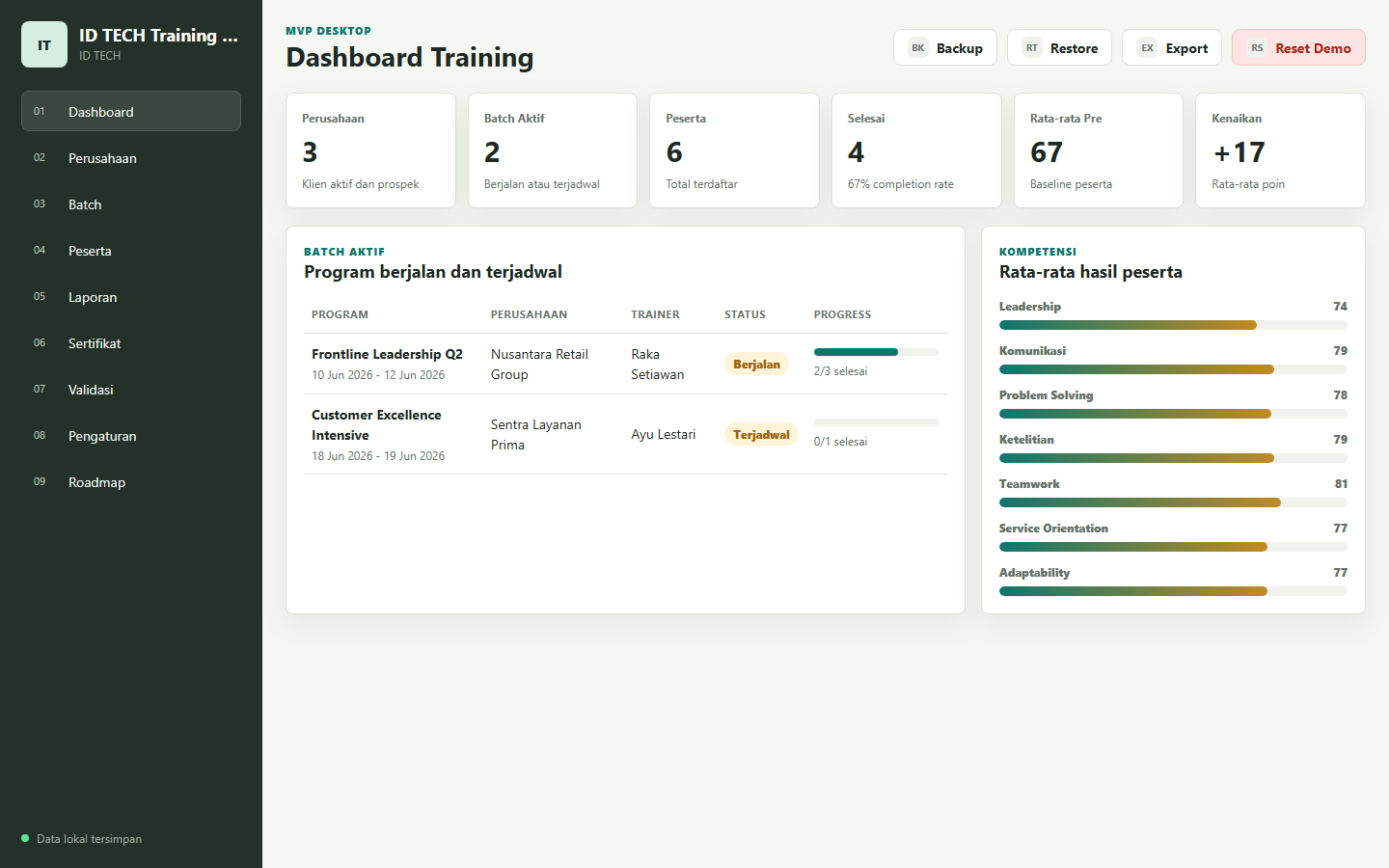Open the Roadmap sidebar item
This screenshot has height=868, width=1389.
tap(131, 482)
